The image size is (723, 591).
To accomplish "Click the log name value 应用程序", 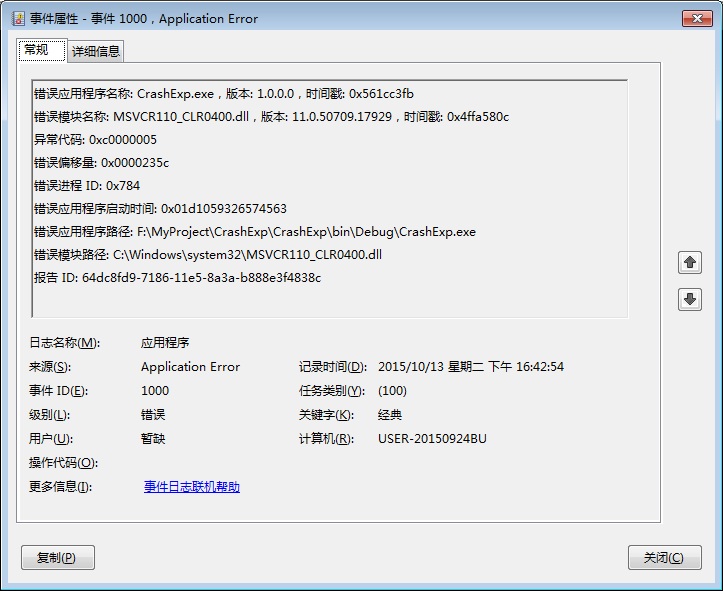I will tap(165, 343).
